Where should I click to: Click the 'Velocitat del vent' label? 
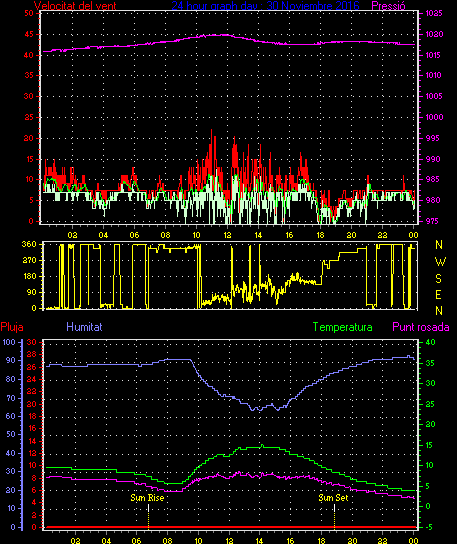(x=75, y=6)
